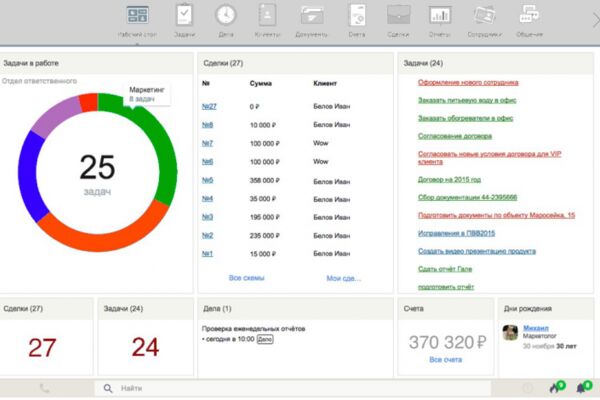Open the Сделки briefcase icon
The width and height of the screenshot is (600, 400).
point(398,15)
